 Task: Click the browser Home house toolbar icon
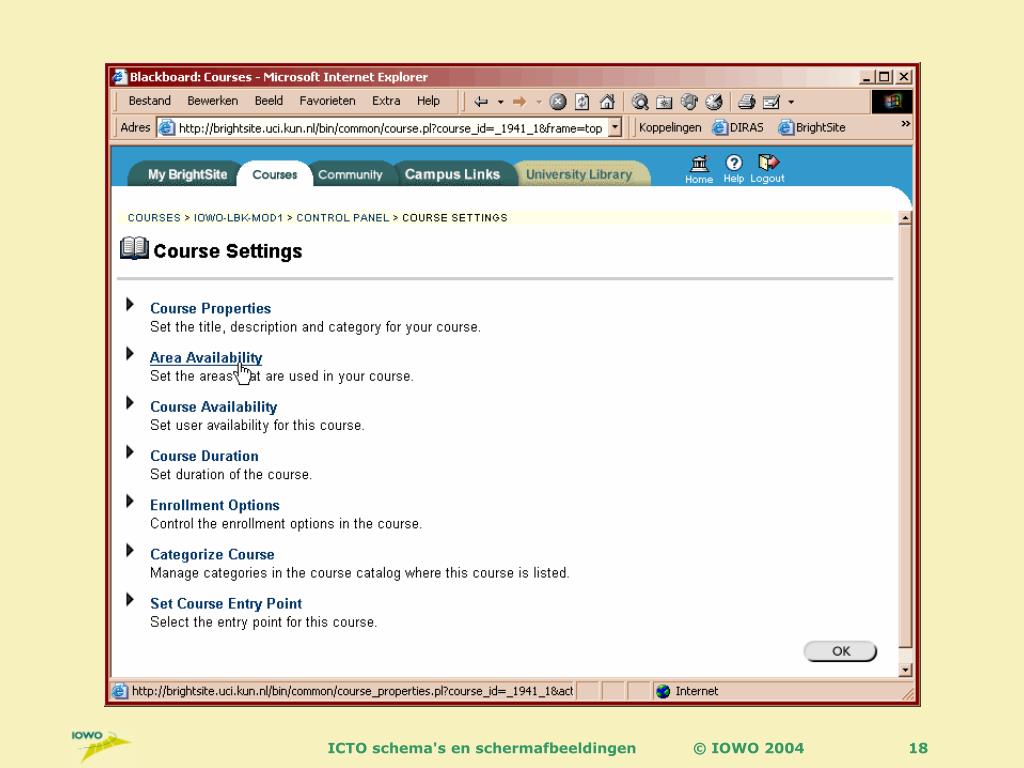coord(607,102)
